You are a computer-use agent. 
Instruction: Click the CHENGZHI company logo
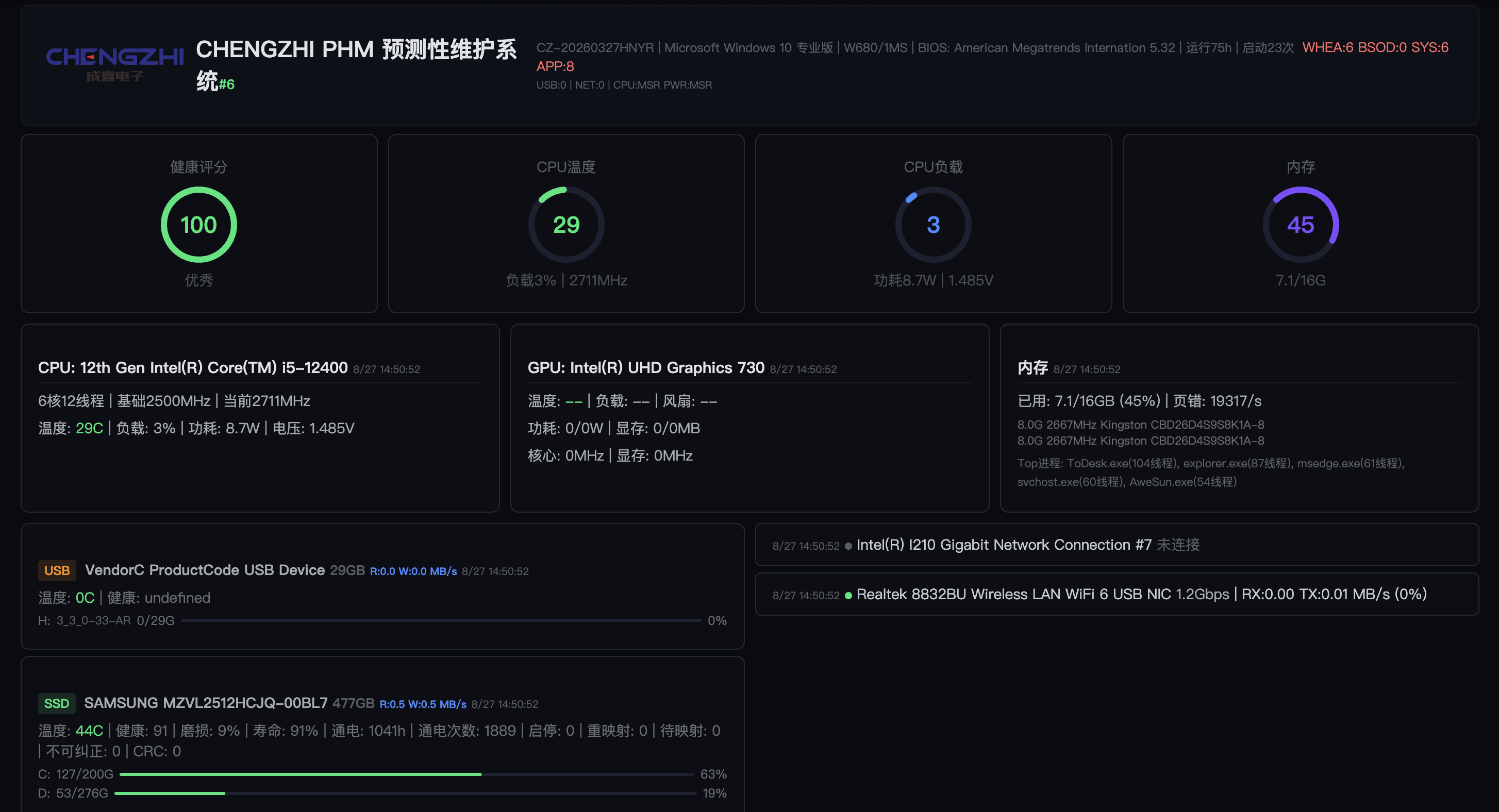114,64
